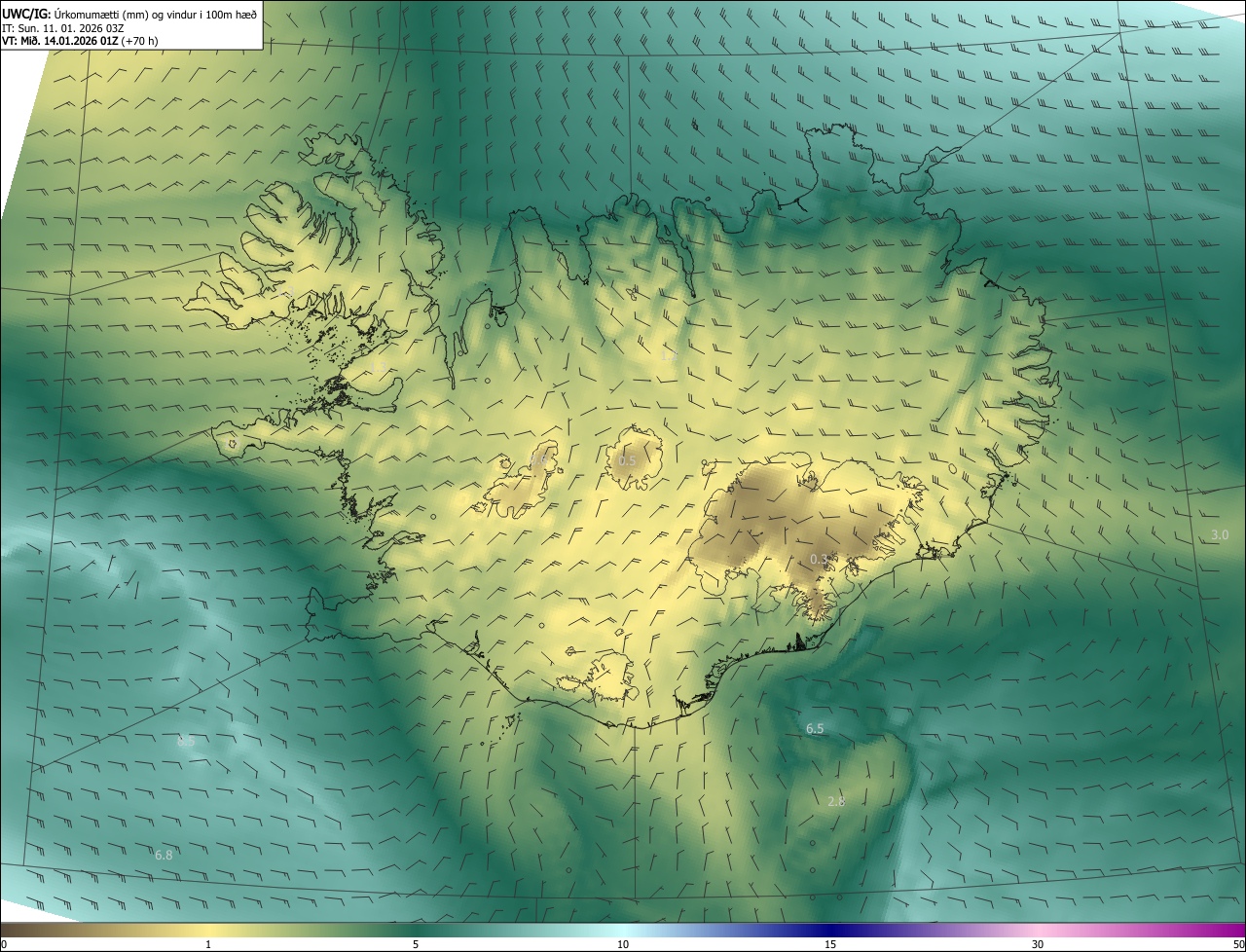Click the "30" tick on the color scale
This screenshot has height=952, width=1246.
pos(1038,944)
